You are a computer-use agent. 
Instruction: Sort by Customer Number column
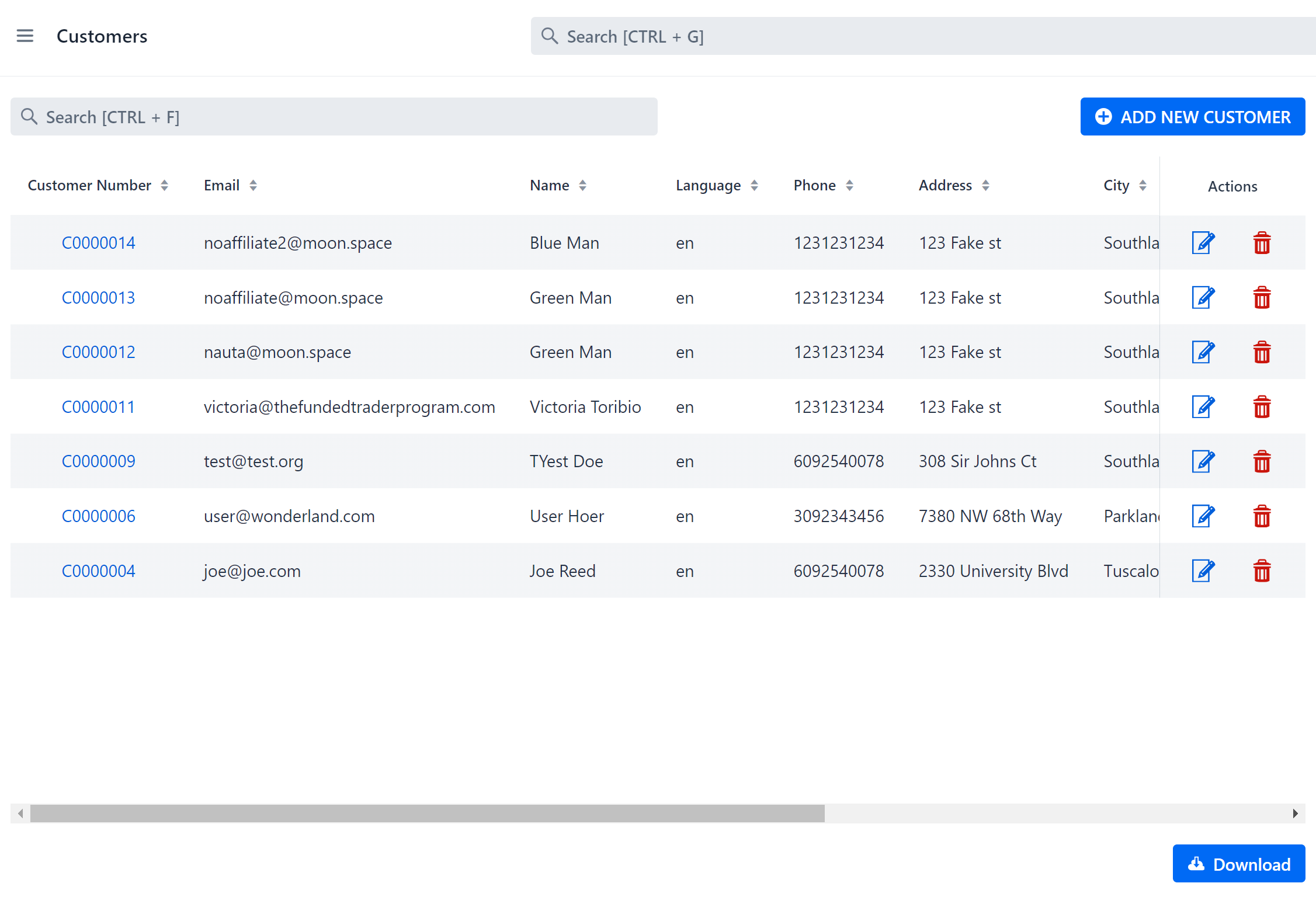166,185
